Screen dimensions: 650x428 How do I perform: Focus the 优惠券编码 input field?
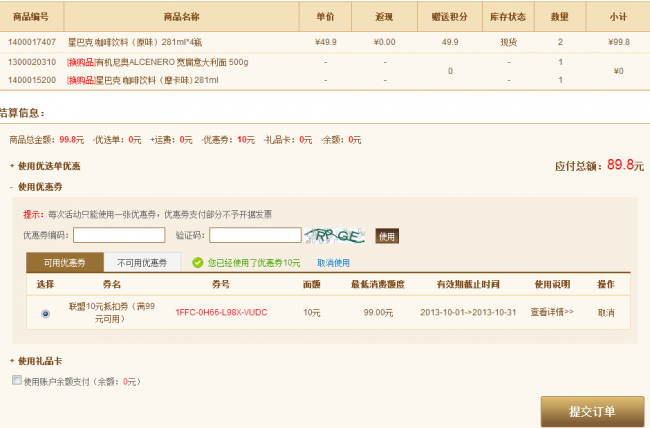[119, 235]
